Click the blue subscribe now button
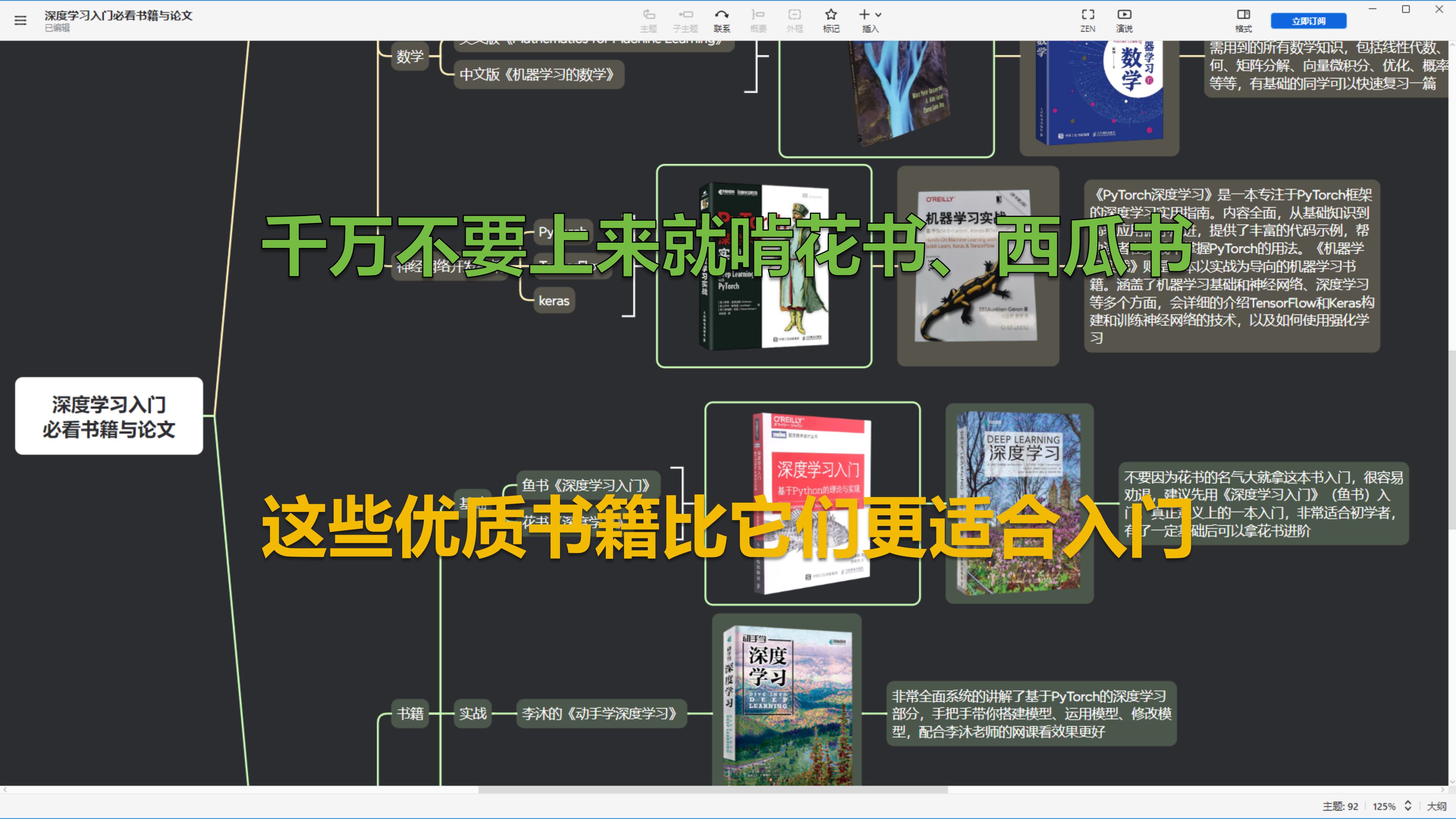This screenshot has width=1456, height=819. point(1309,21)
